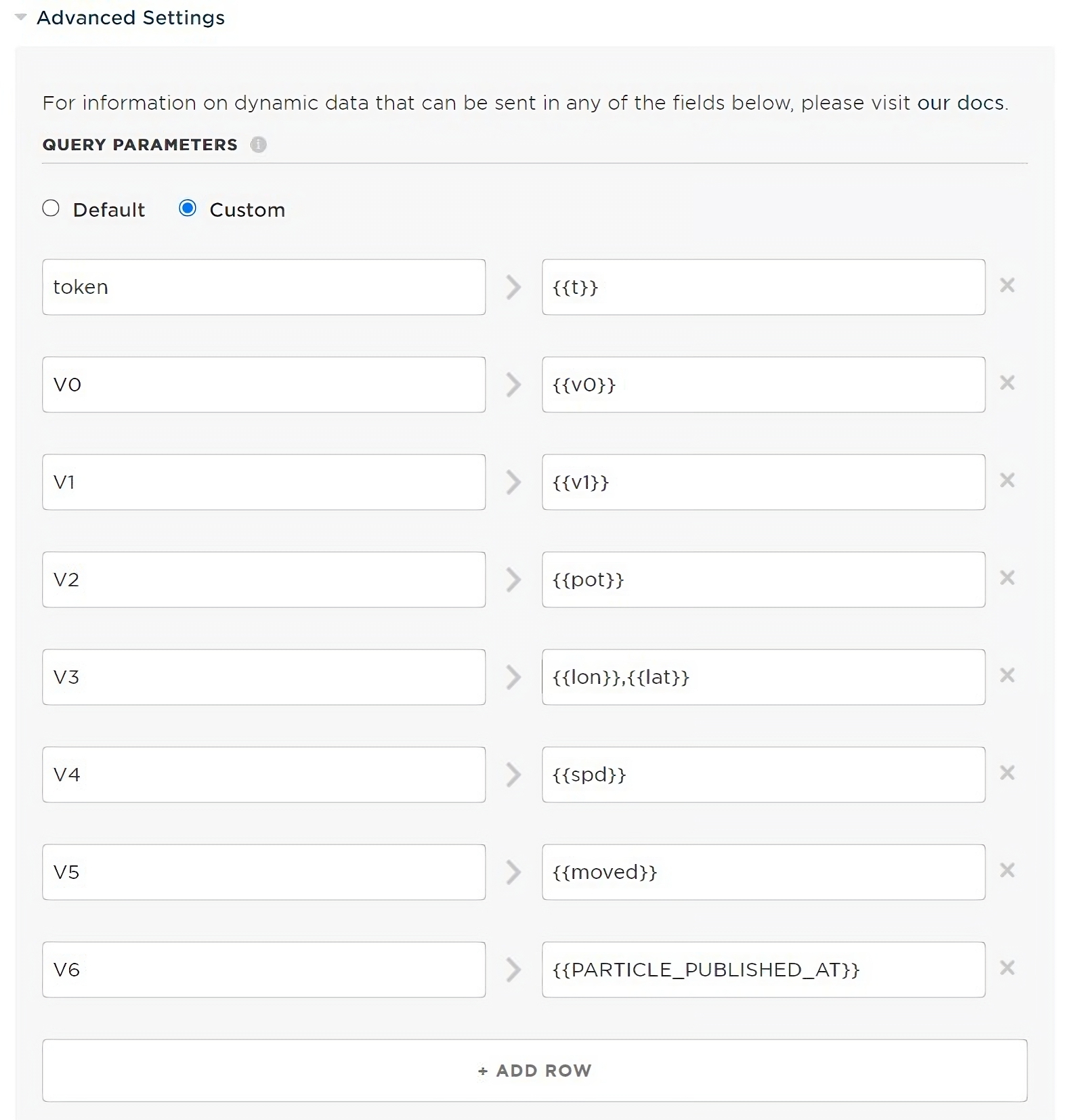1066x1120 pixels.
Task: Click the {{t}} value field
Action: (x=763, y=287)
